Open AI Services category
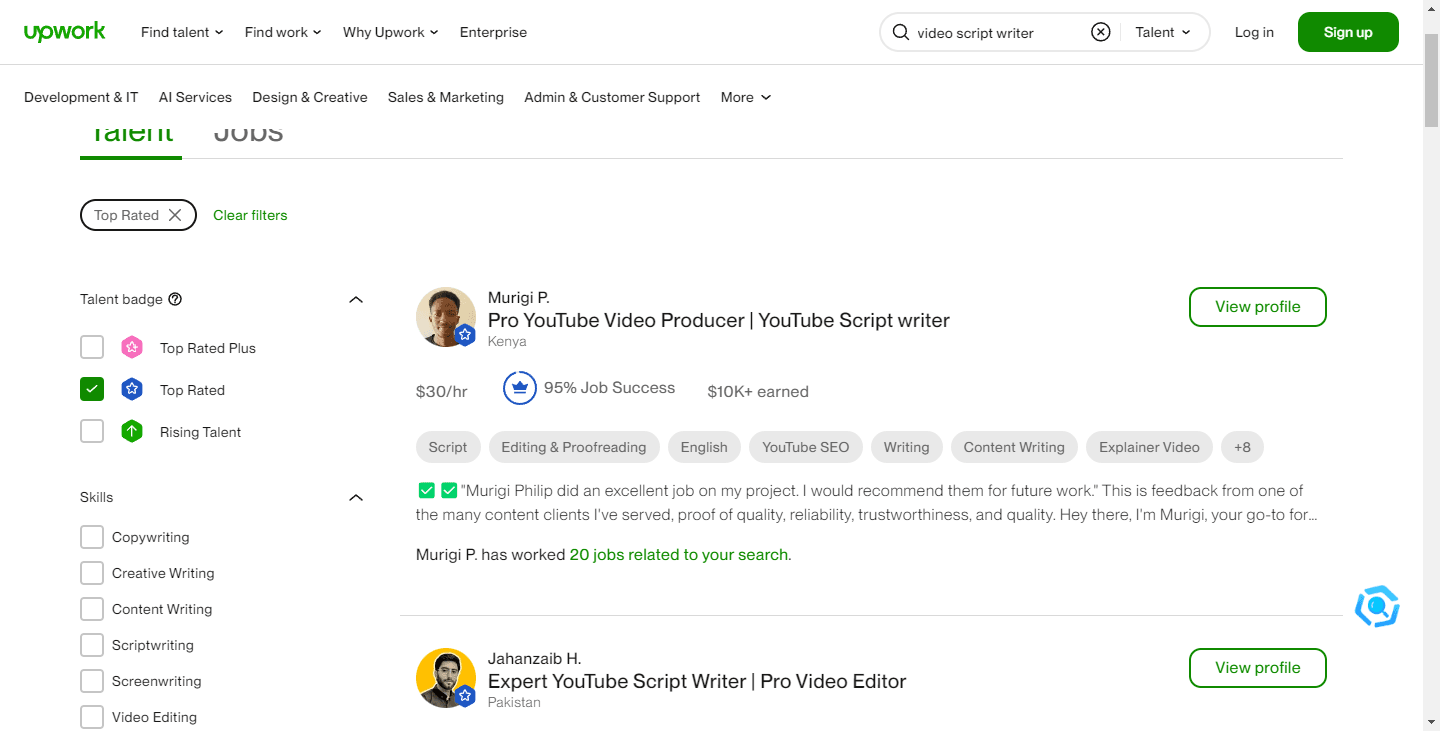Image resolution: width=1440 pixels, height=731 pixels. 195,97
